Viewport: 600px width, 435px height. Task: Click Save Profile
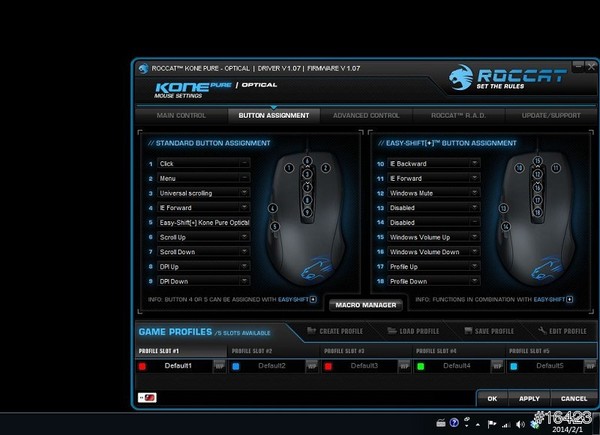[489, 331]
